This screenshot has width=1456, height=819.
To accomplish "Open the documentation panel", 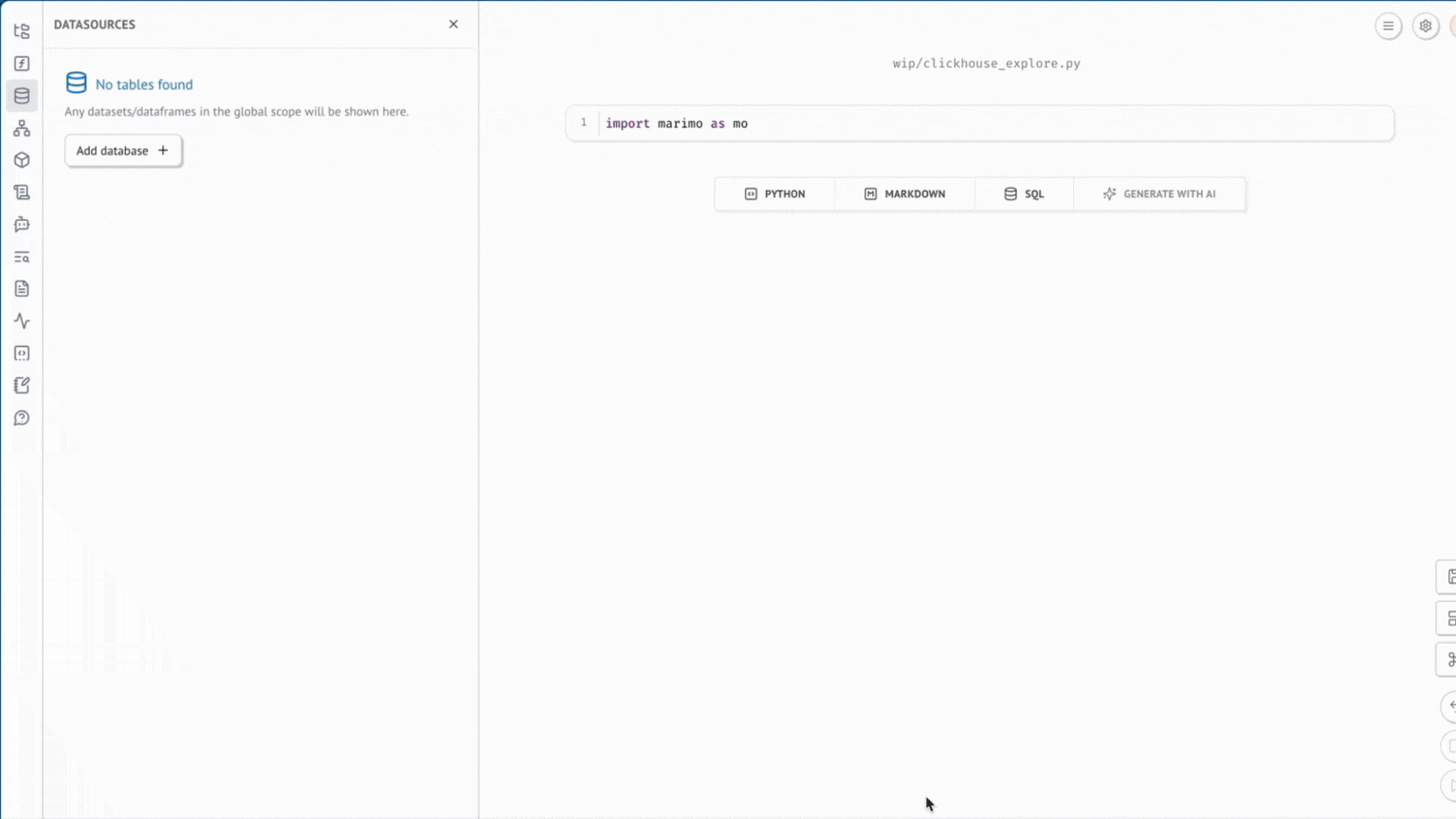I will click(x=21, y=288).
